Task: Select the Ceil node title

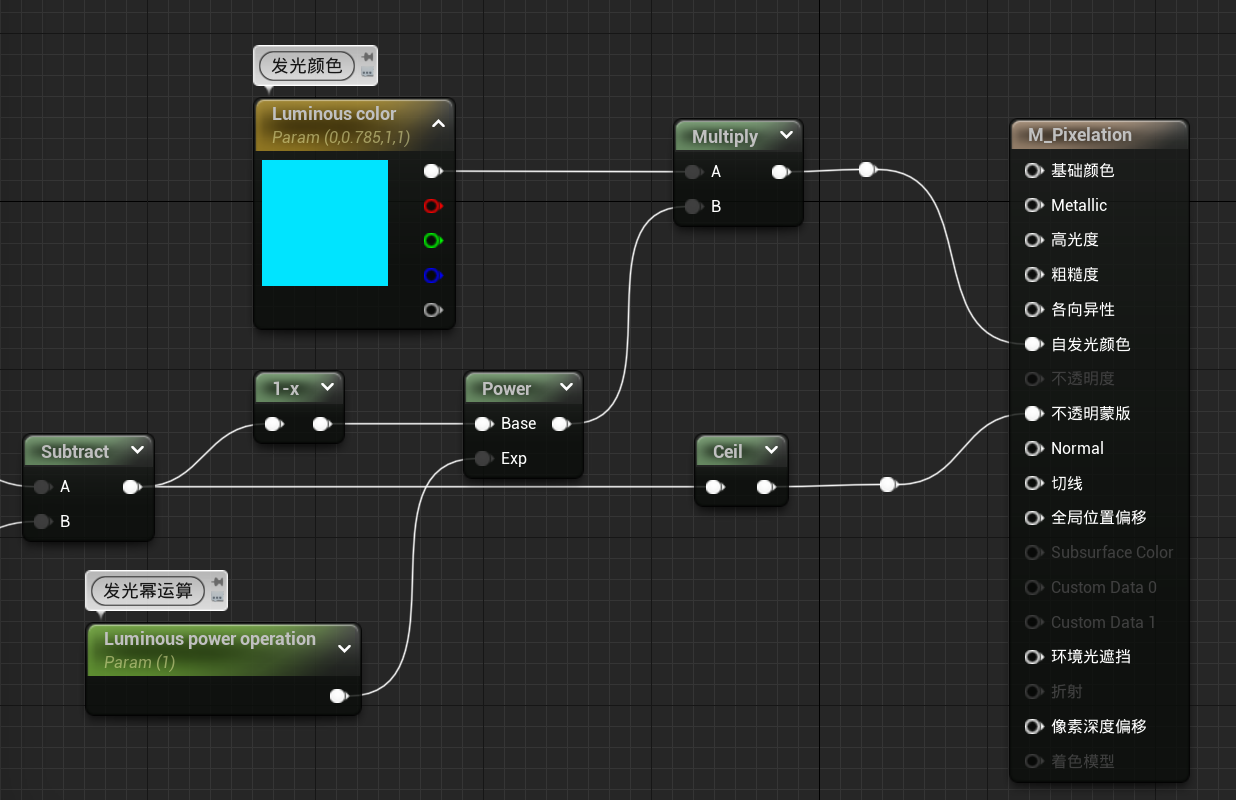Action: [x=728, y=451]
